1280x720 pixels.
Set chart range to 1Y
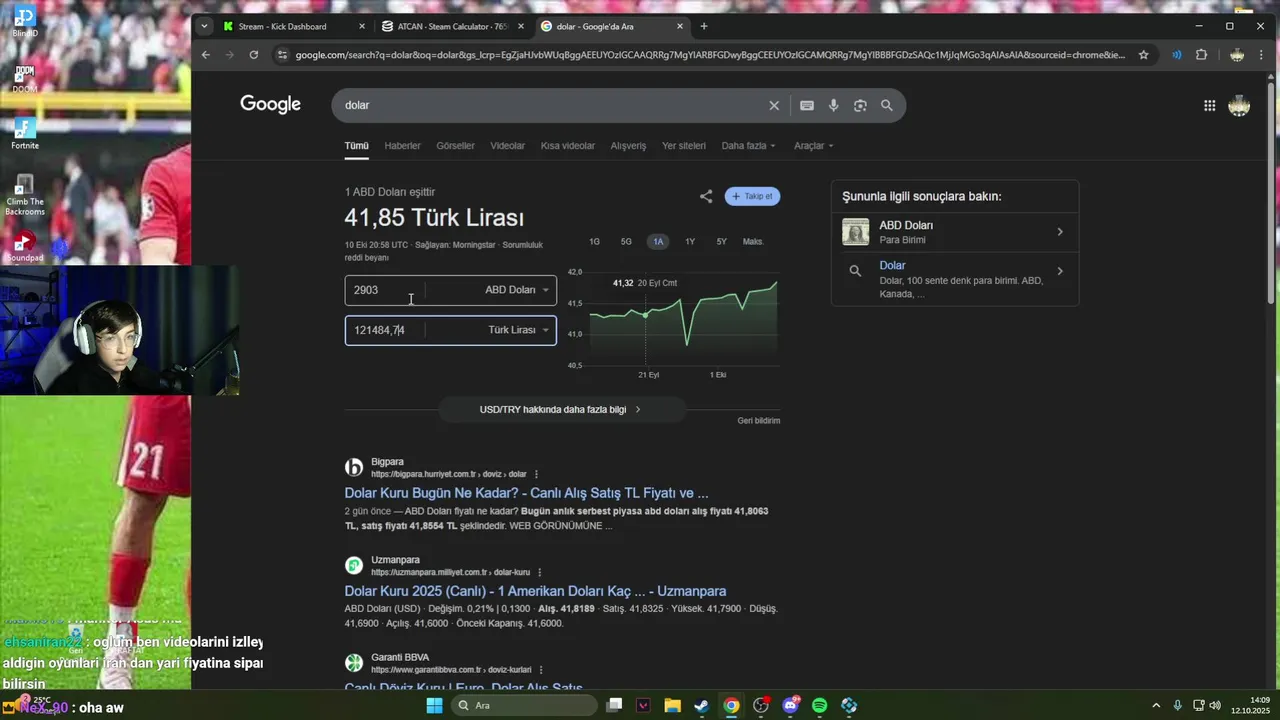690,242
